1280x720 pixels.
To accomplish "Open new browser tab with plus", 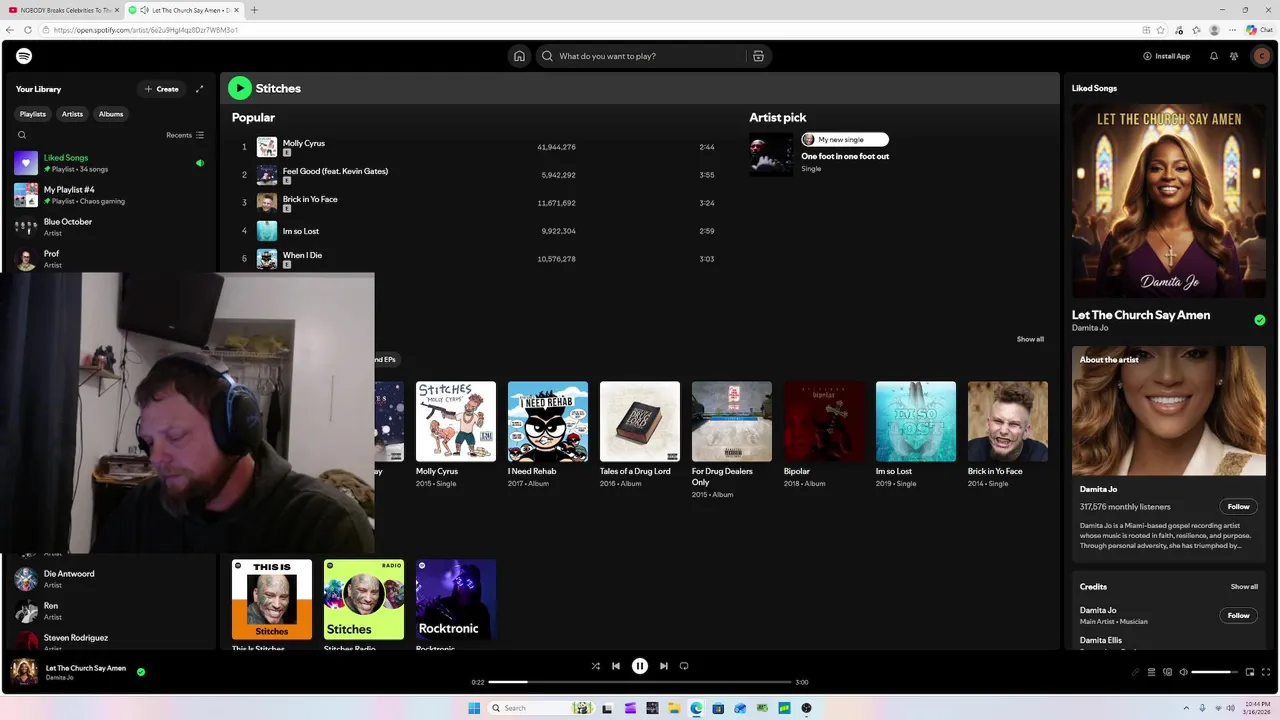I will (x=254, y=10).
